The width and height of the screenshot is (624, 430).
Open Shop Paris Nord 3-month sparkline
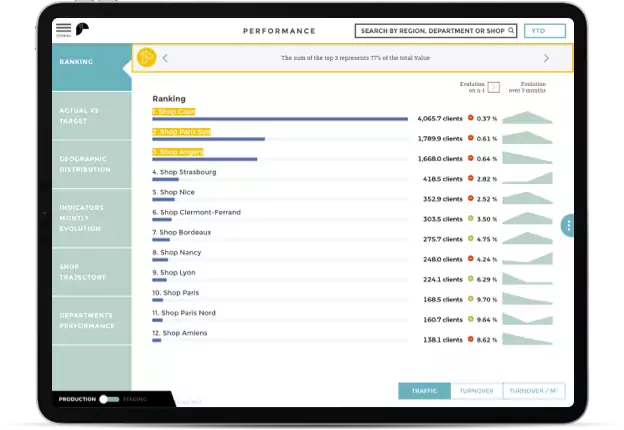coord(527,319)
